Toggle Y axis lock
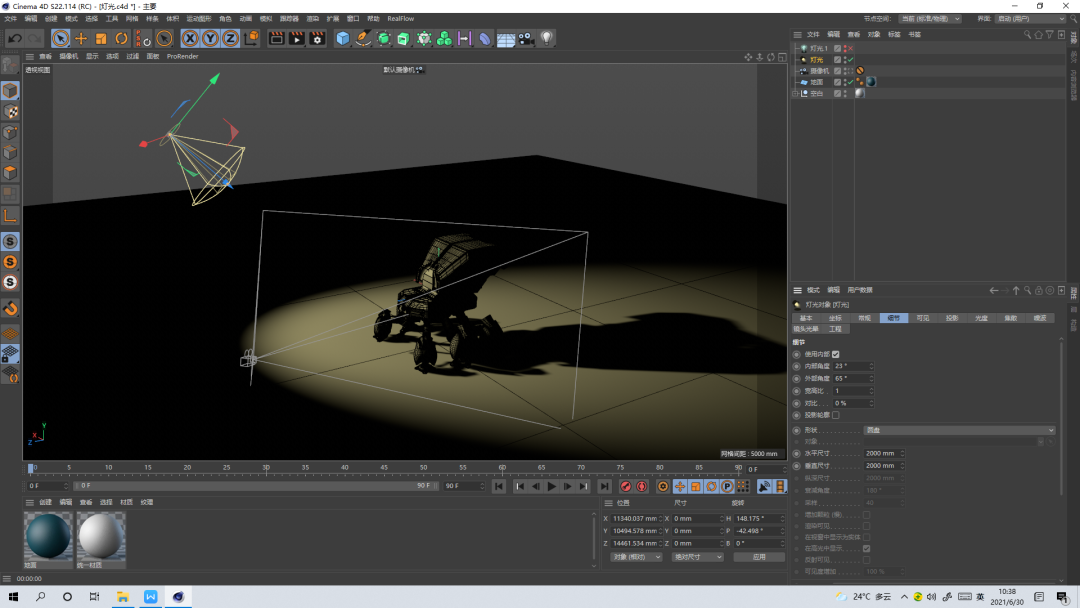This screenshot has height=608, width=1080. click(x=210, y=39)
